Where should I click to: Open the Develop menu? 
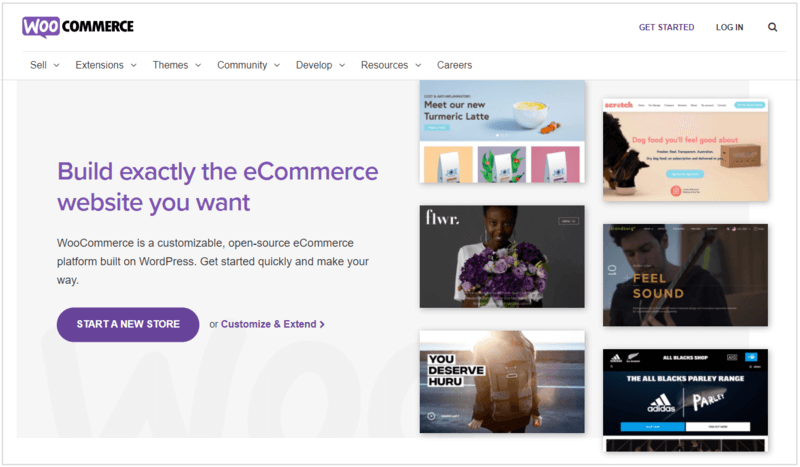click(x=314, y=65)
